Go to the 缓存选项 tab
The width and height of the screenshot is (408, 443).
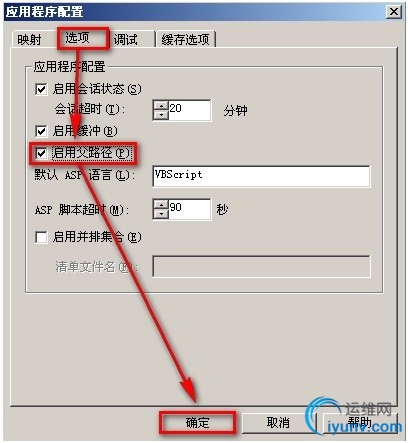click(186, 40)
